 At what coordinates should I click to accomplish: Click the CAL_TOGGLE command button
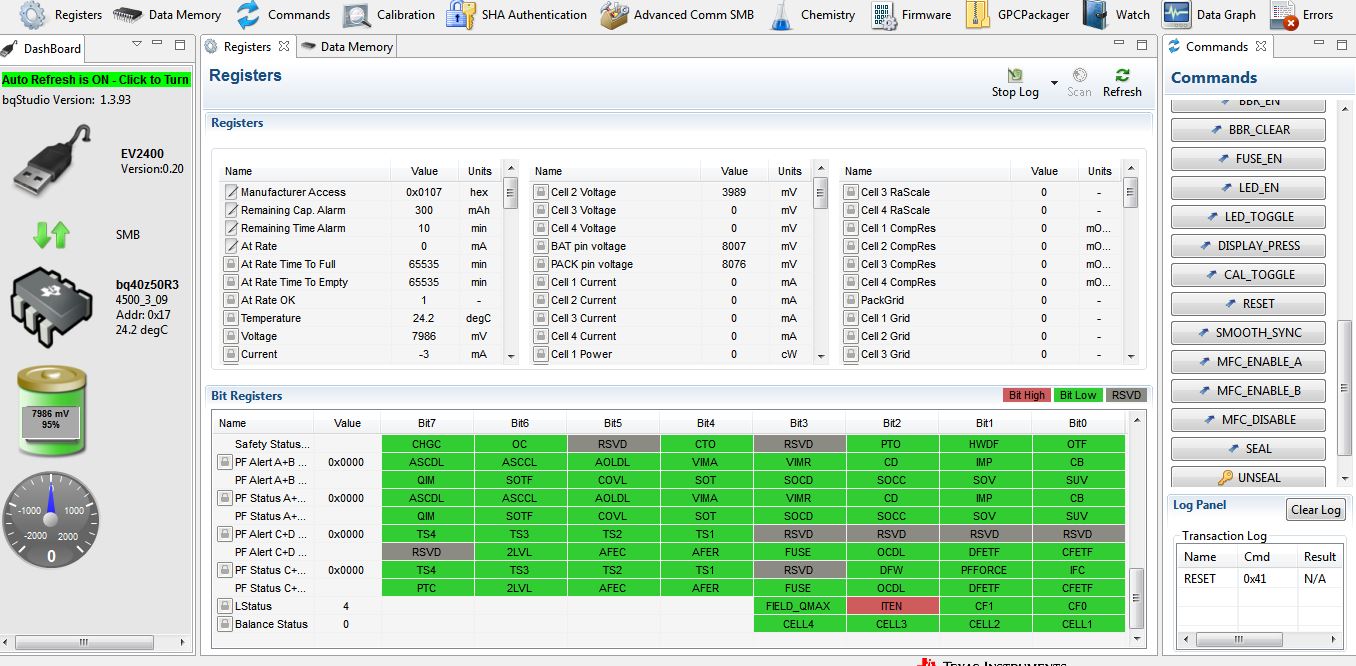[1249, 275]
